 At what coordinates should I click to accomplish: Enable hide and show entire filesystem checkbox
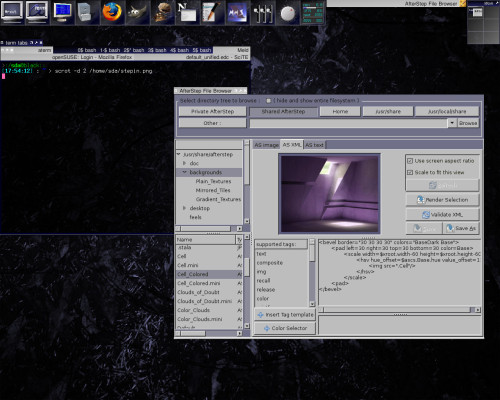coord(268,100)
